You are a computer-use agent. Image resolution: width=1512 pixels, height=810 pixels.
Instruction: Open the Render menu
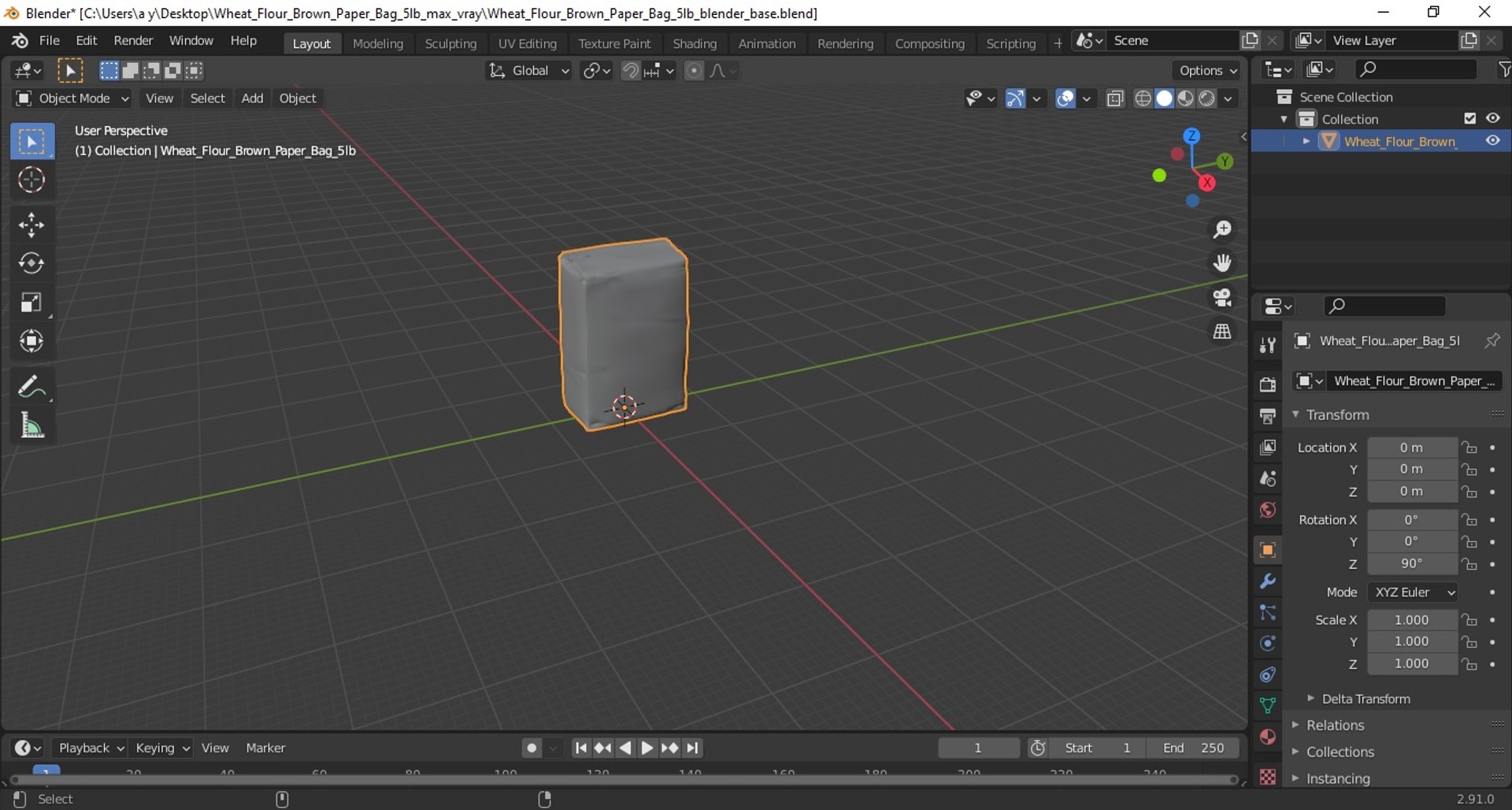(x=133, y=41)
